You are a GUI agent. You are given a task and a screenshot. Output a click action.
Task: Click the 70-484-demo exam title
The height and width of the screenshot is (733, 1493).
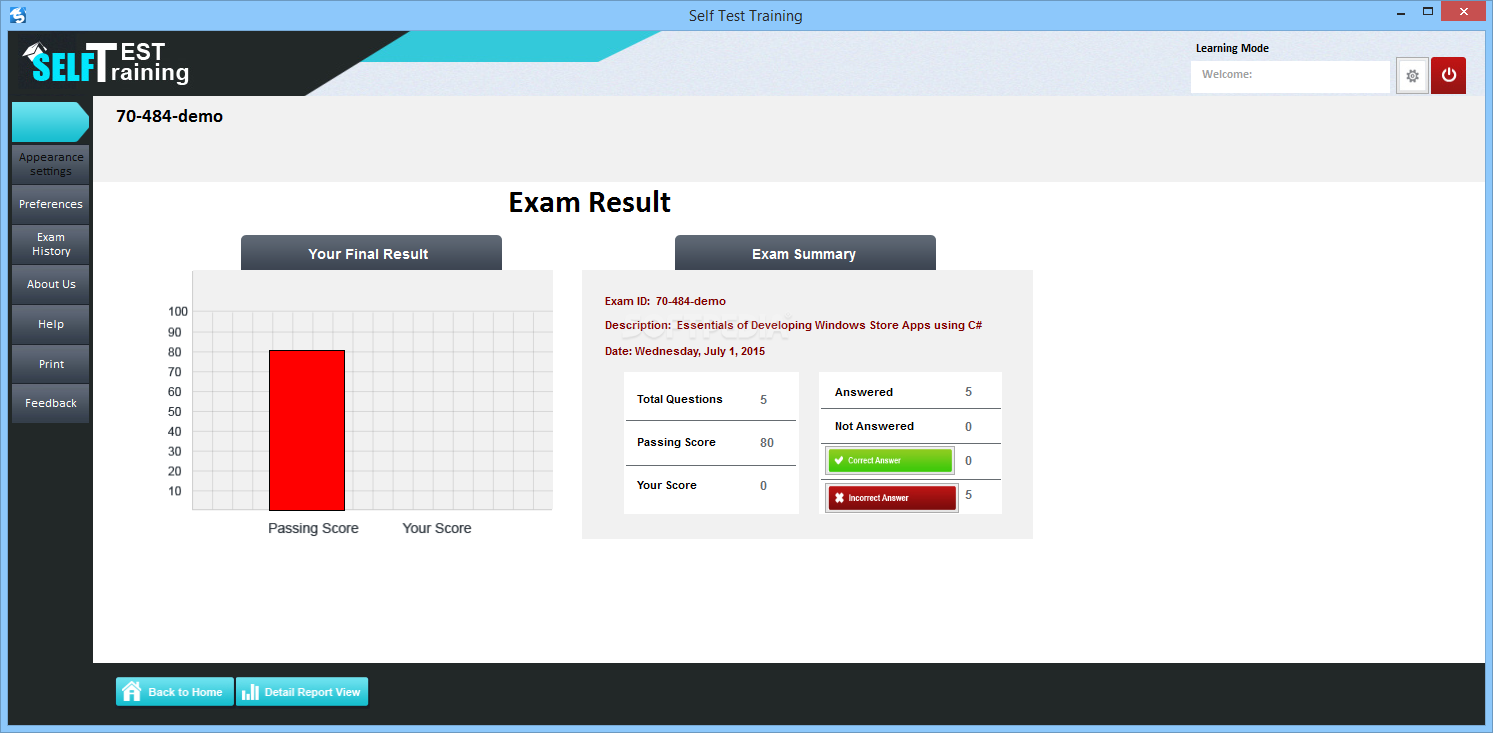[x=169, y=116]
